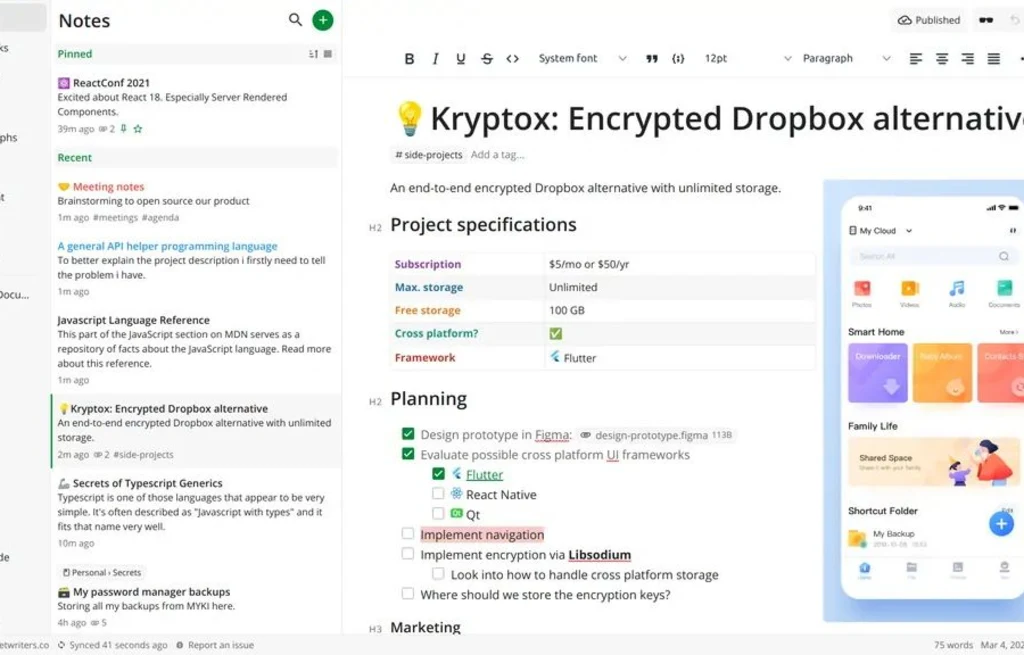Click favorite star on ReactConf 2021 note
Image resolution: width=1024 pixels, height=655 pixels.
pos(138,129)
